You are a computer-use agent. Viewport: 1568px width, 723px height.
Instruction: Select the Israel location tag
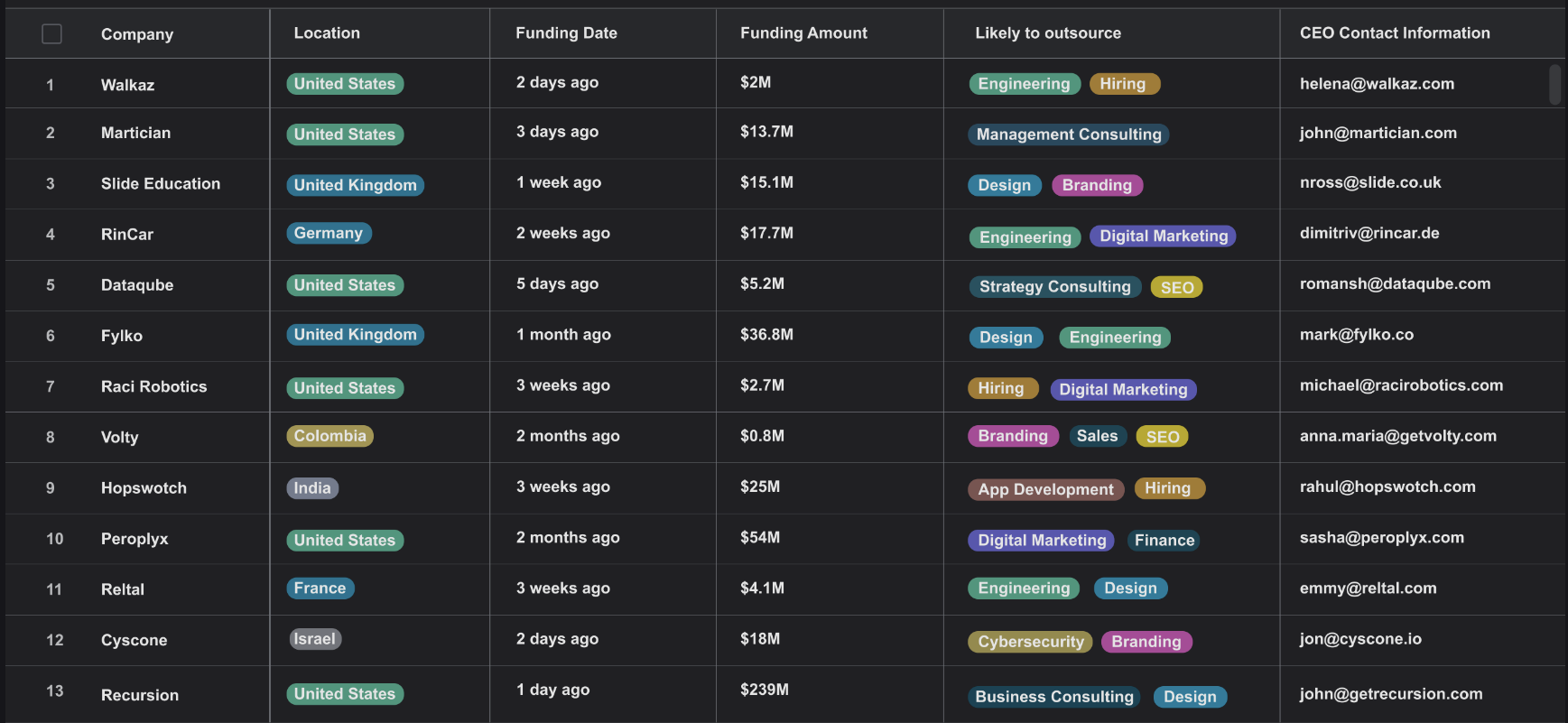pyautogui.click(x=314, y=639)
